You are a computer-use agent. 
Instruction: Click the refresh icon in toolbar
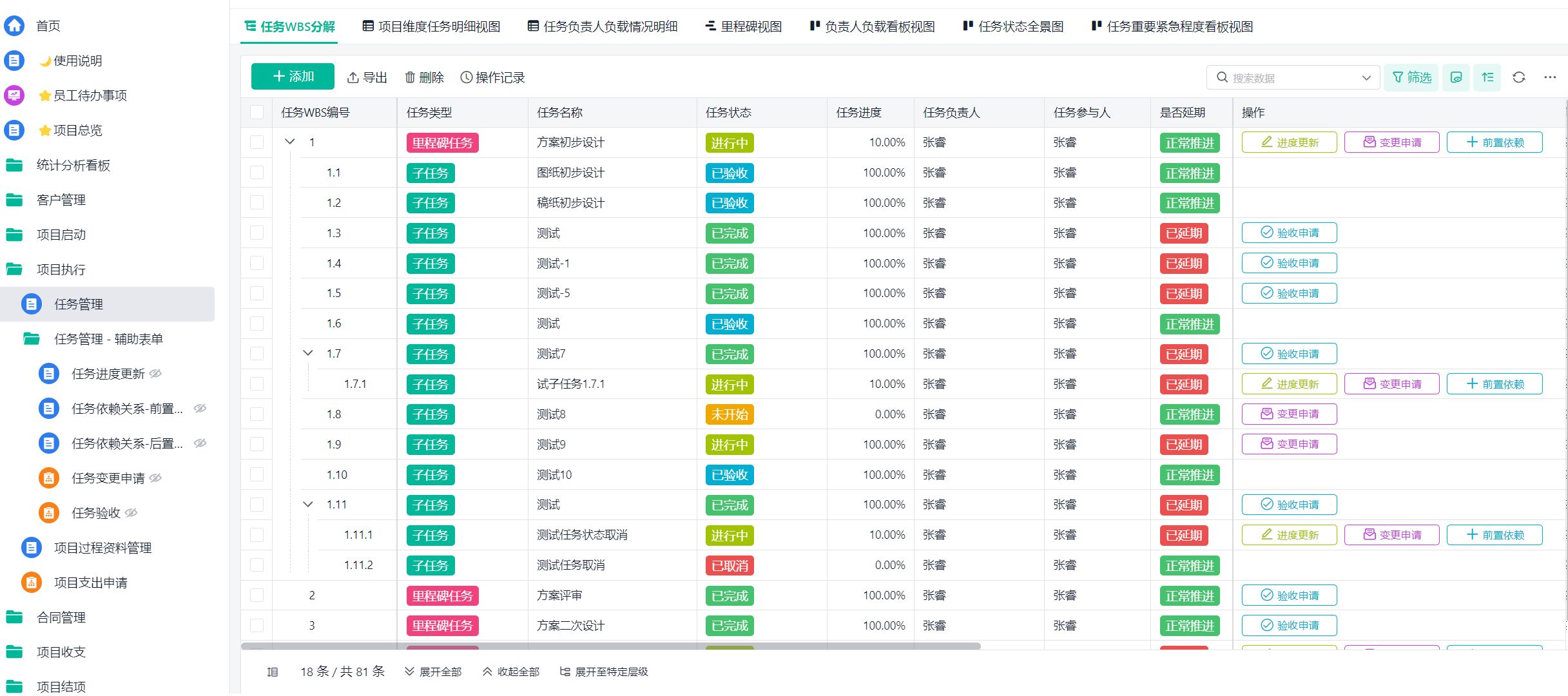[x=1518, y=77]
